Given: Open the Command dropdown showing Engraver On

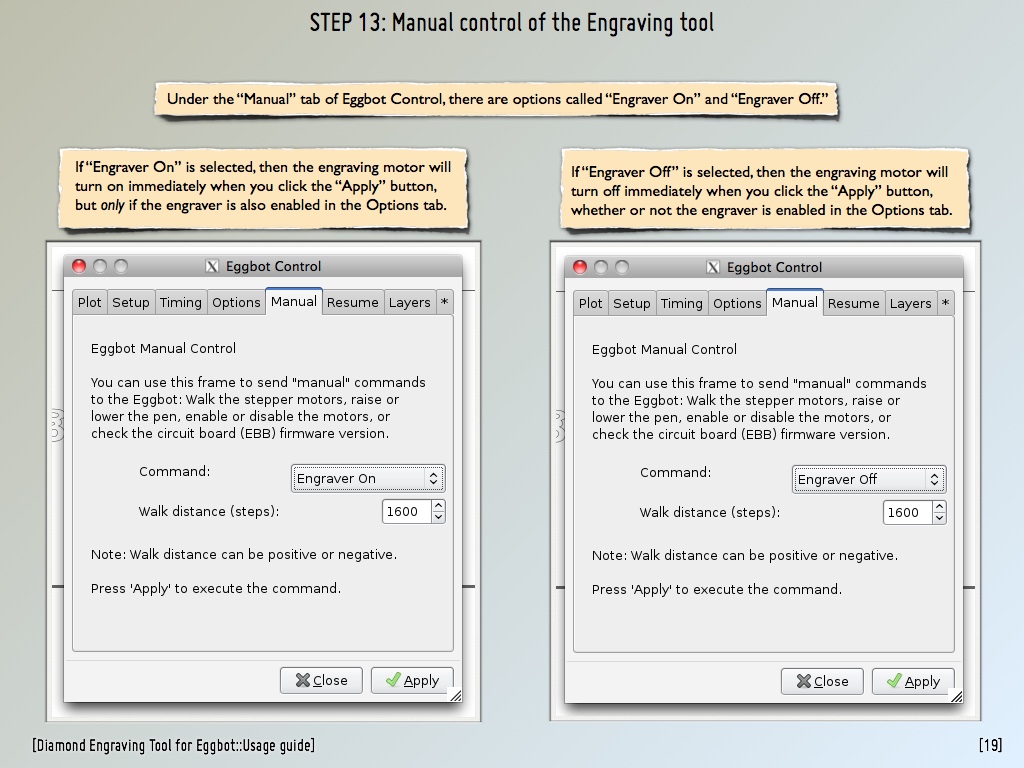Looking at the screenshot, I should pos(368,478).
